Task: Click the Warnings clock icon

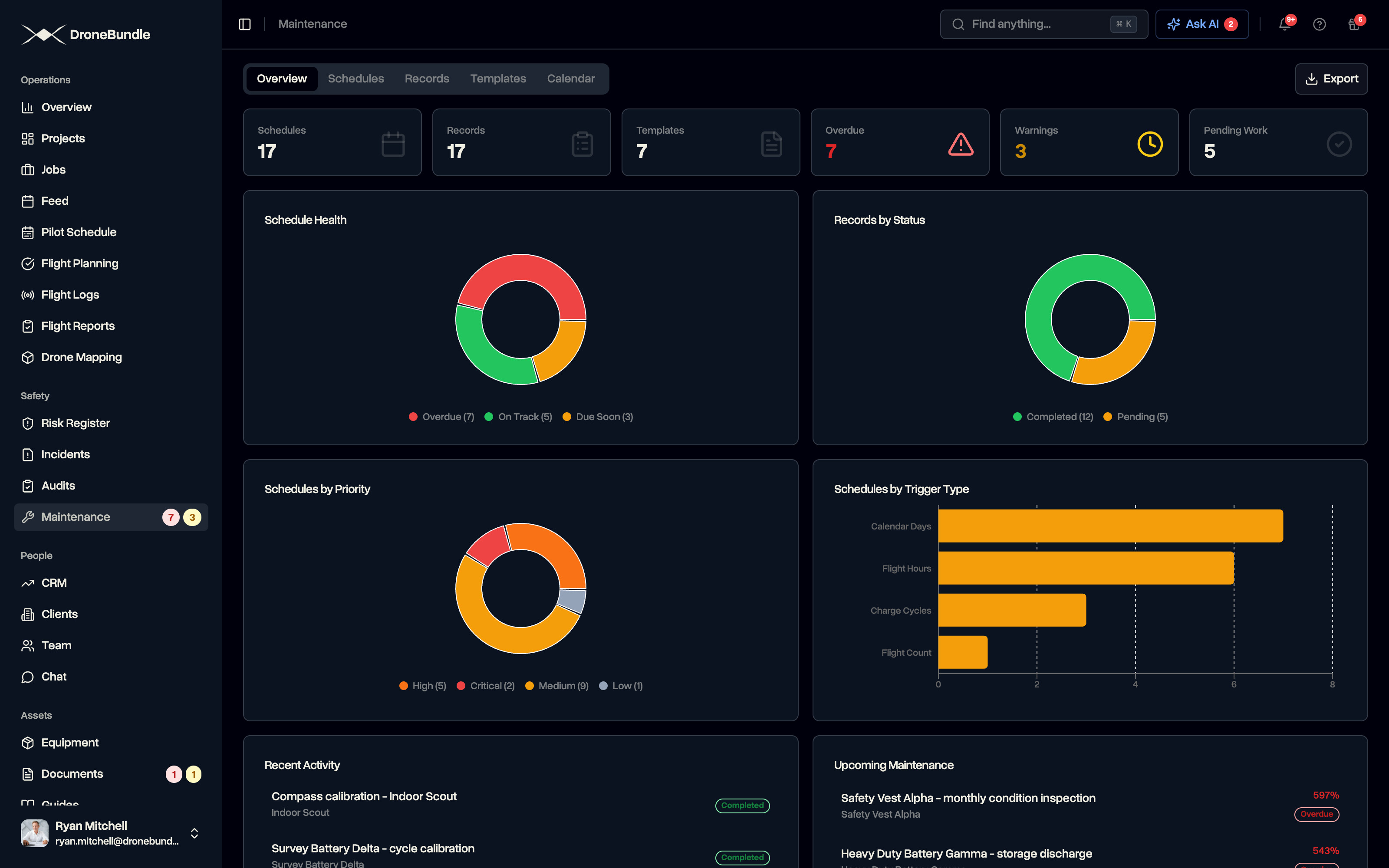Action: click(x=1150, y=144)
